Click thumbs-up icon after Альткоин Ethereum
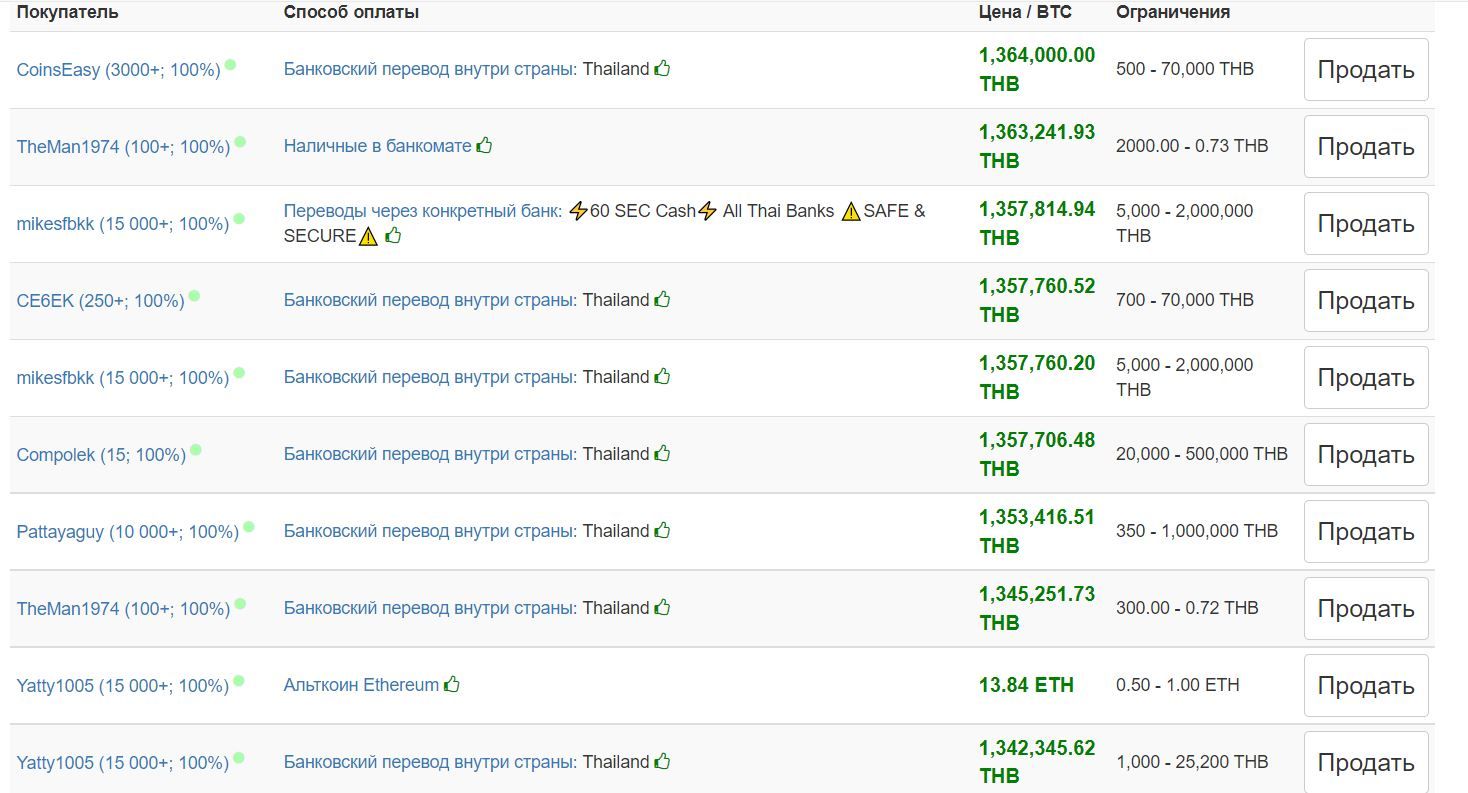This screenshot has width=1468, height=793. click(x=452, y=684)
